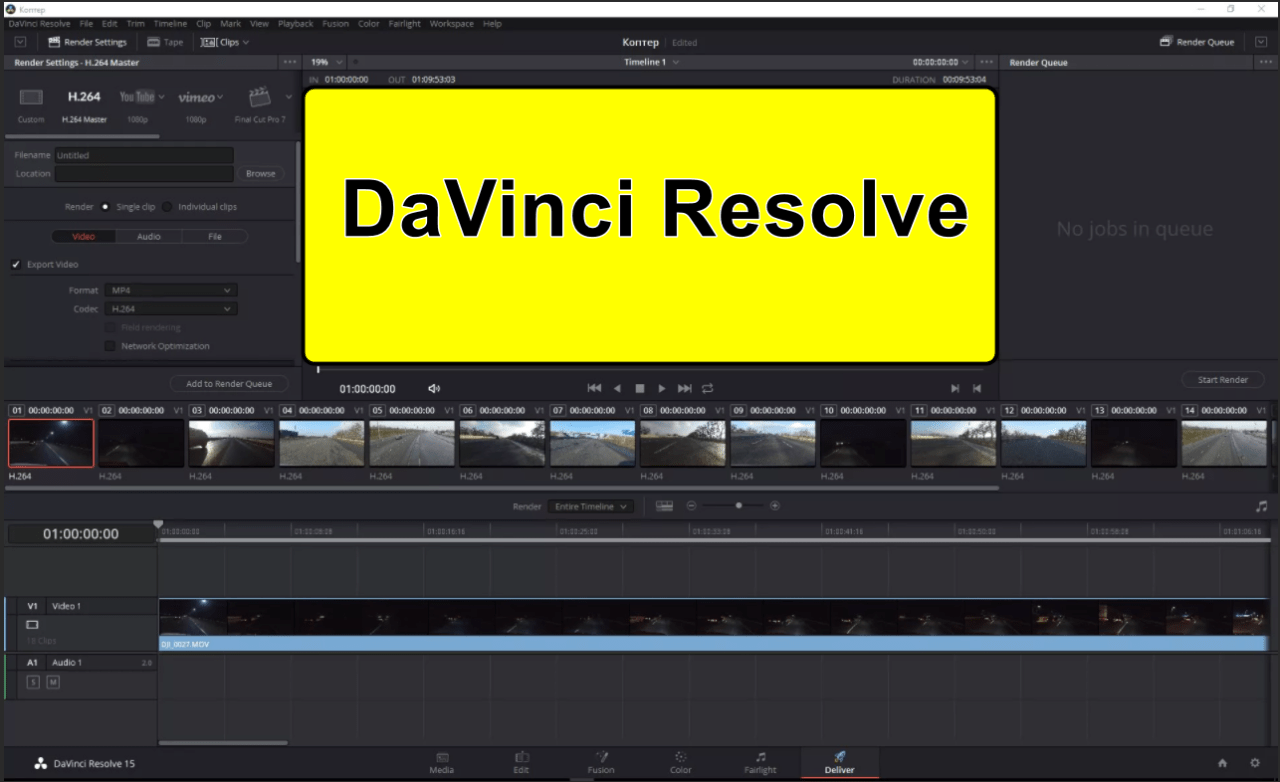Click the Add to Render Queue button
Image resolution: width=1280 pixels, height=782 pixels.
229,384
